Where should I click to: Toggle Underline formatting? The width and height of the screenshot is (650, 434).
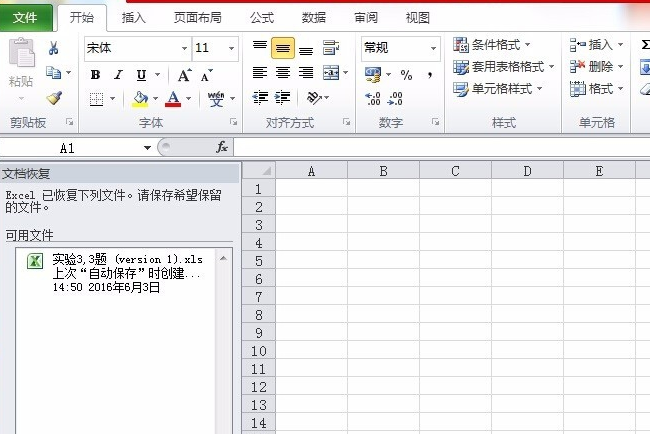141,75
